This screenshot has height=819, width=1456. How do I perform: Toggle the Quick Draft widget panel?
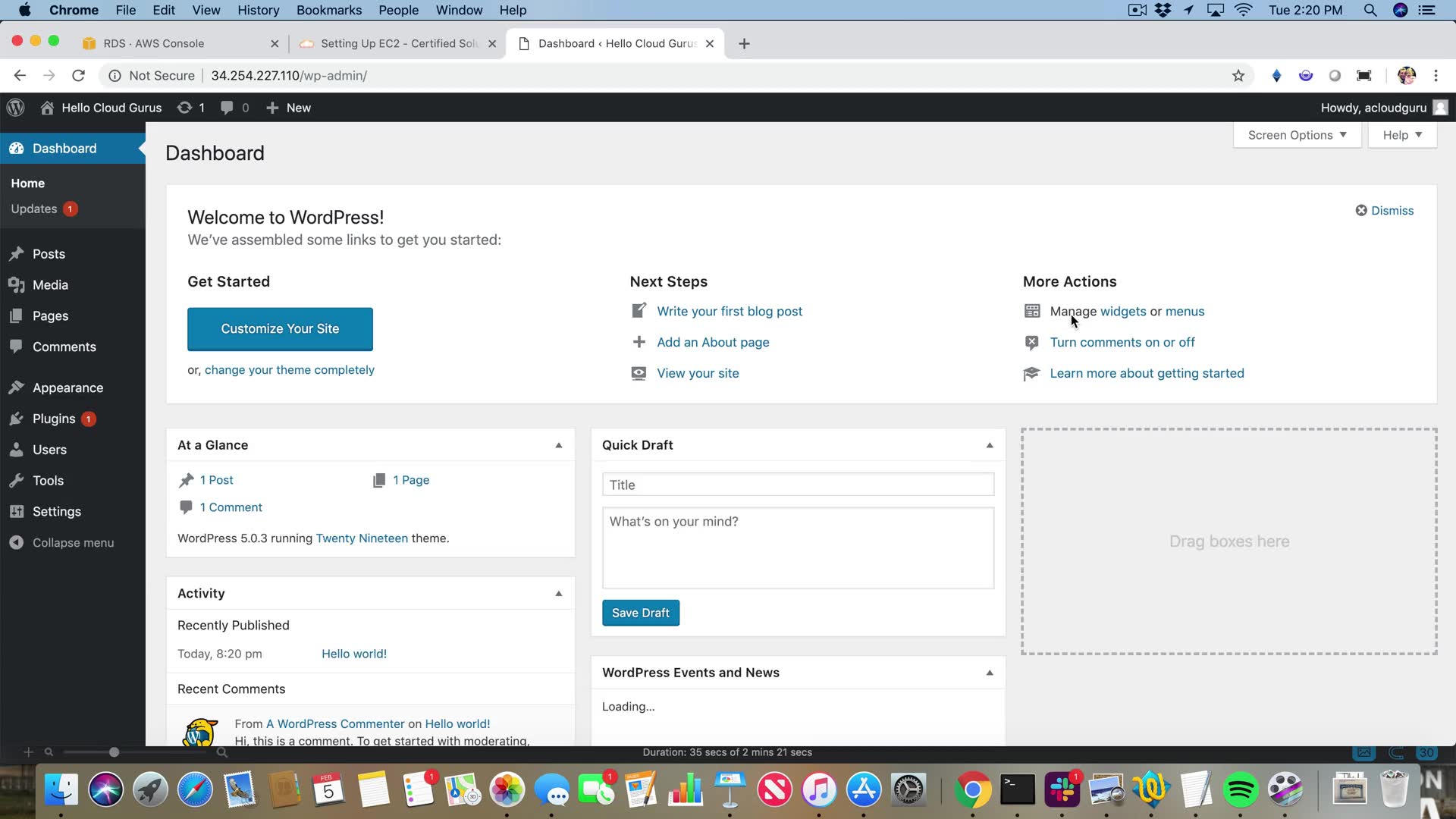990,445
